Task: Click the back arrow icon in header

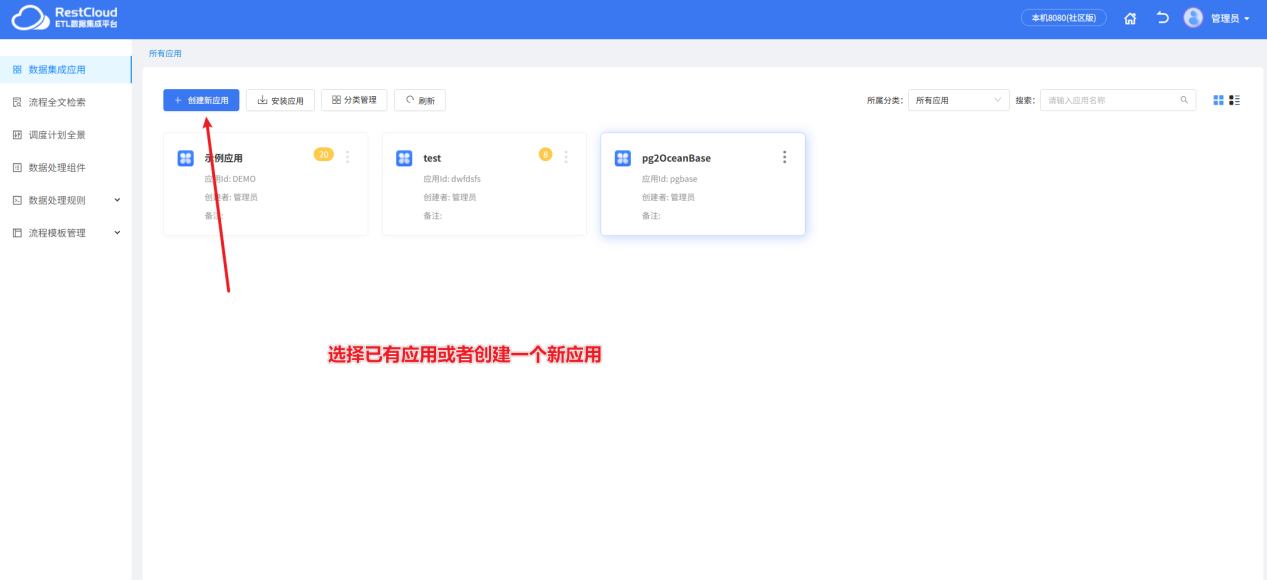Action: pyautogui.click(x=1162, y=18)
